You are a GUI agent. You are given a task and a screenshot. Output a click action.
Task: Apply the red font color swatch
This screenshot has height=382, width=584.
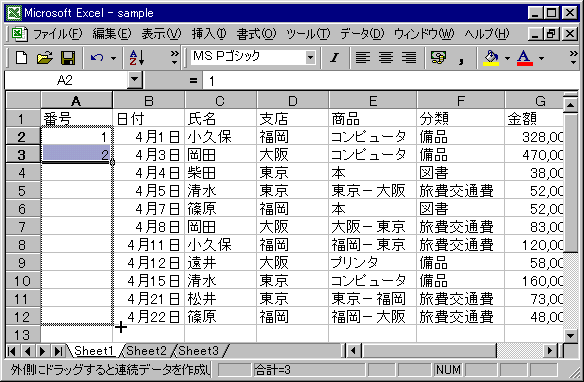click(524, 58)
